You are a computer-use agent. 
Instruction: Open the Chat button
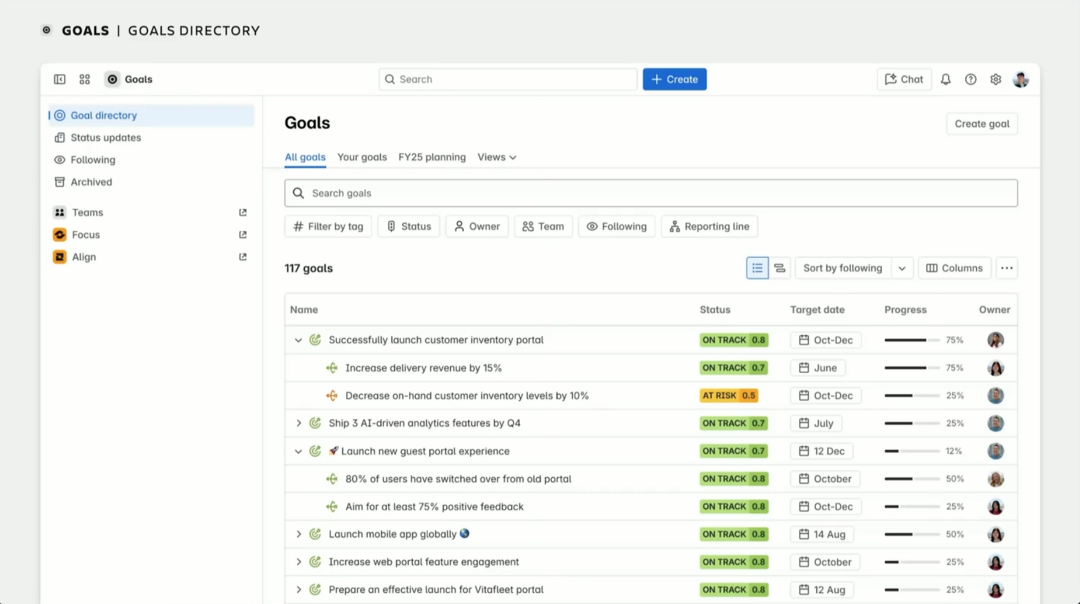click(904, 79)
